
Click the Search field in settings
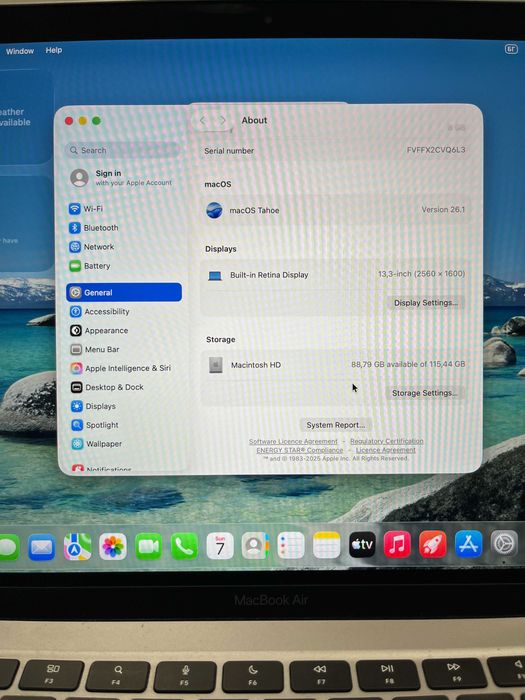[x=123, y=150]
